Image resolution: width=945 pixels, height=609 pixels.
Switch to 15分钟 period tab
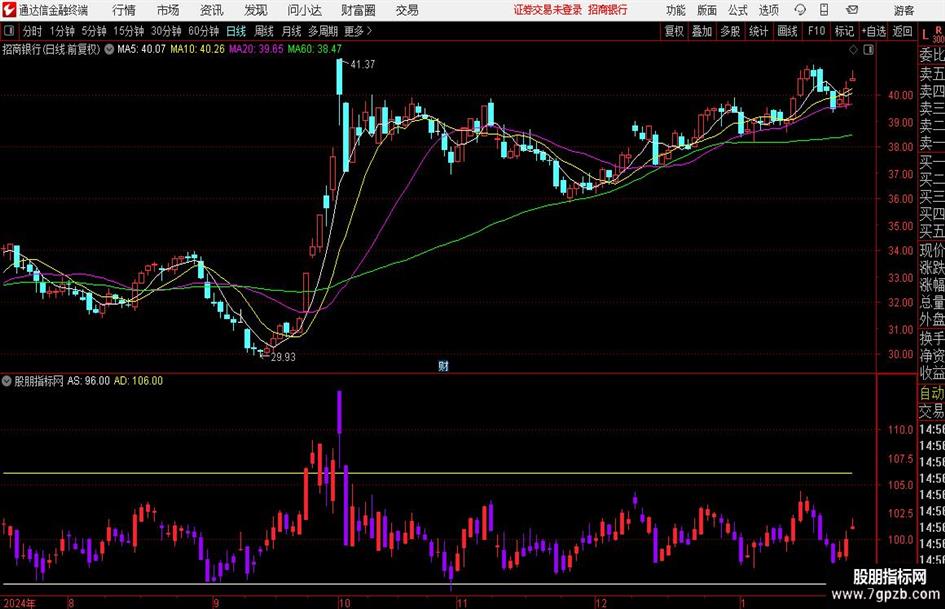click(128, 31)
